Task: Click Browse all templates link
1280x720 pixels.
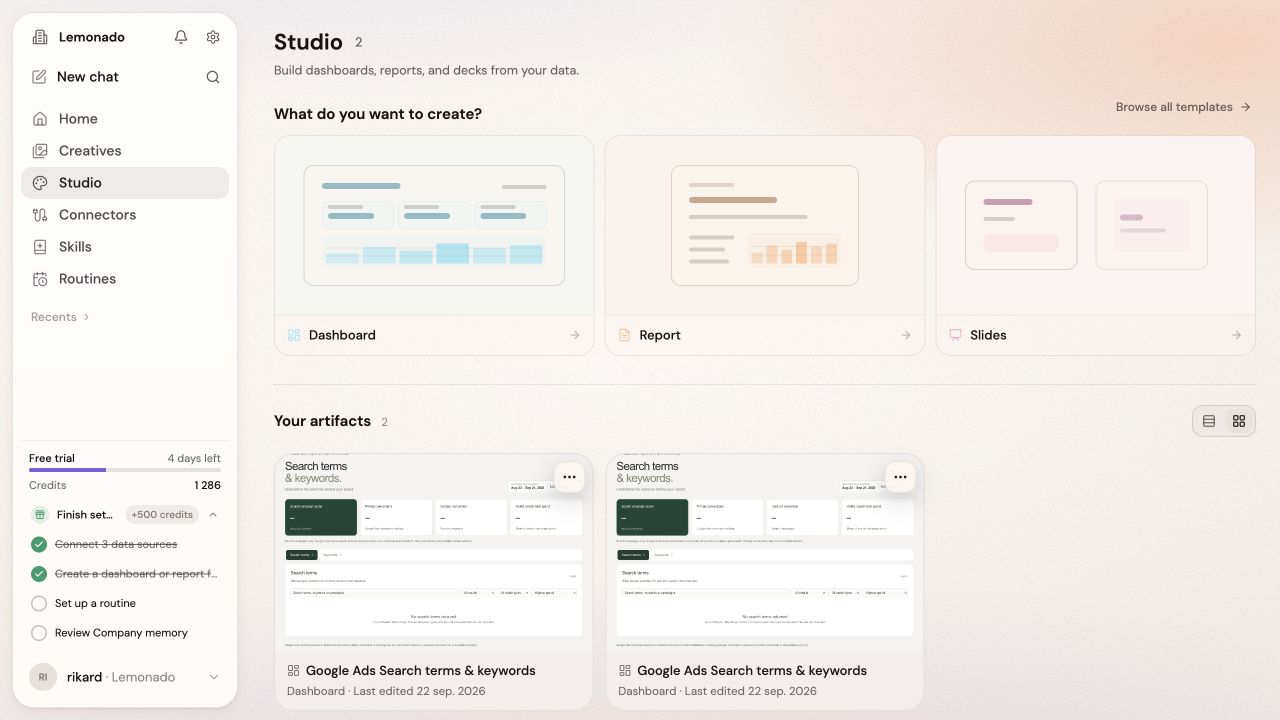Action: [x=1183, y=107]
